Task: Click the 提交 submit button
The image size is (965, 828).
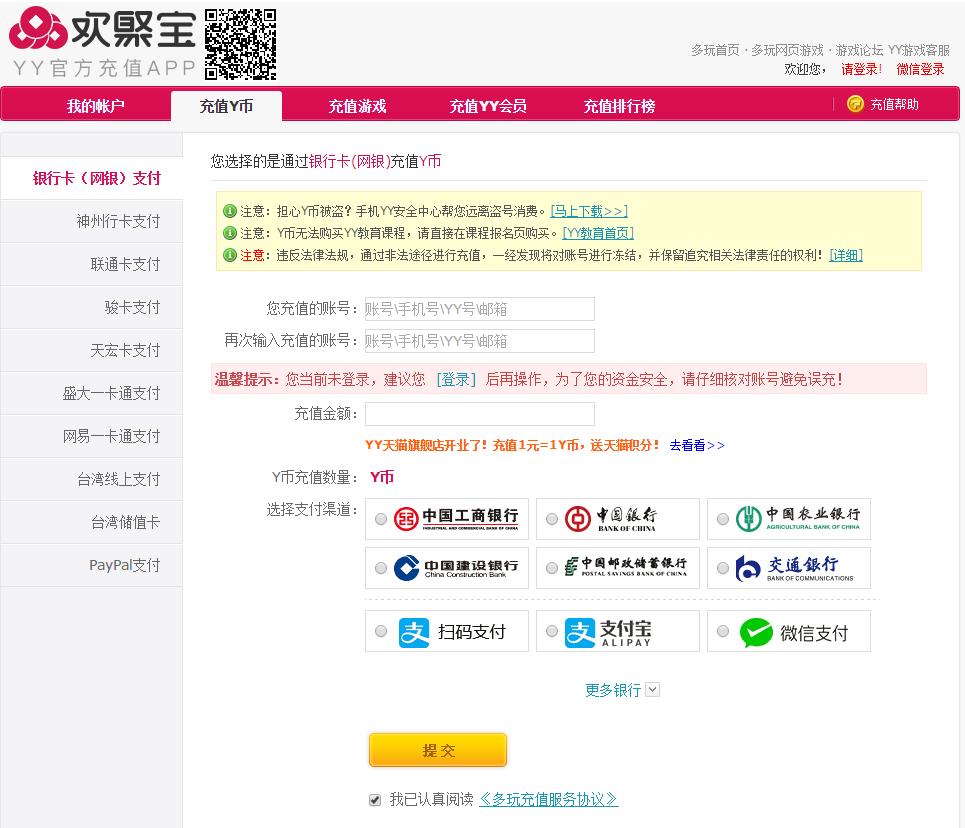Action: (x=438, y=750)
